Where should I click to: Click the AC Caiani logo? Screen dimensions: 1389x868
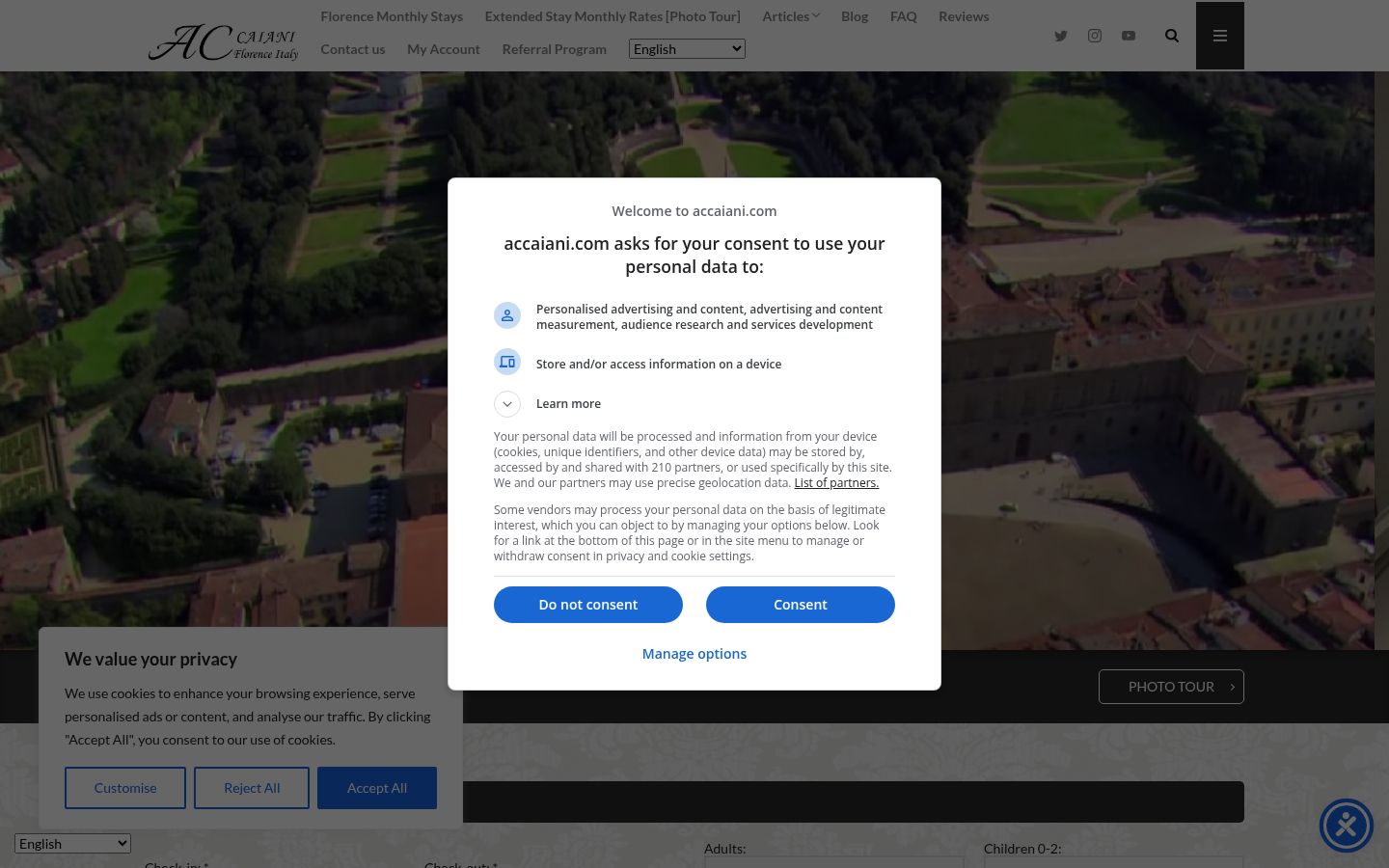tap(224, 42)
